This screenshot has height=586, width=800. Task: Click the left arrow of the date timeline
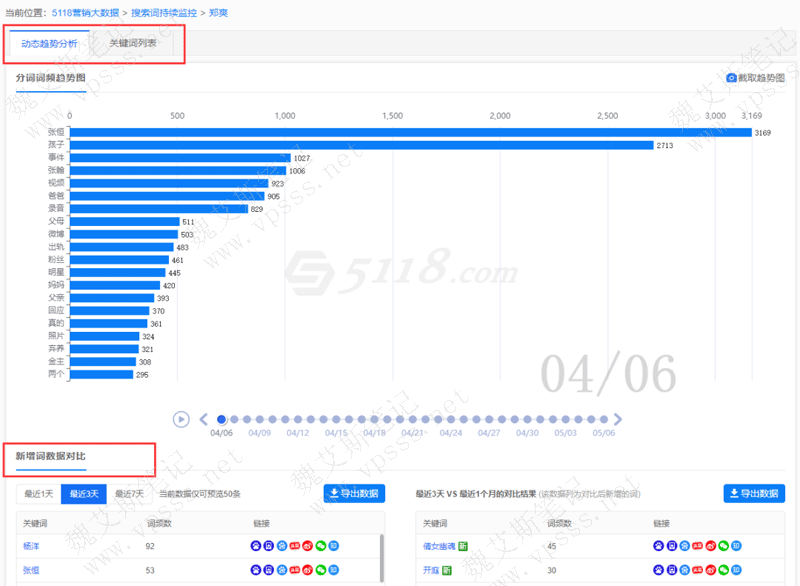coord(203,419)
